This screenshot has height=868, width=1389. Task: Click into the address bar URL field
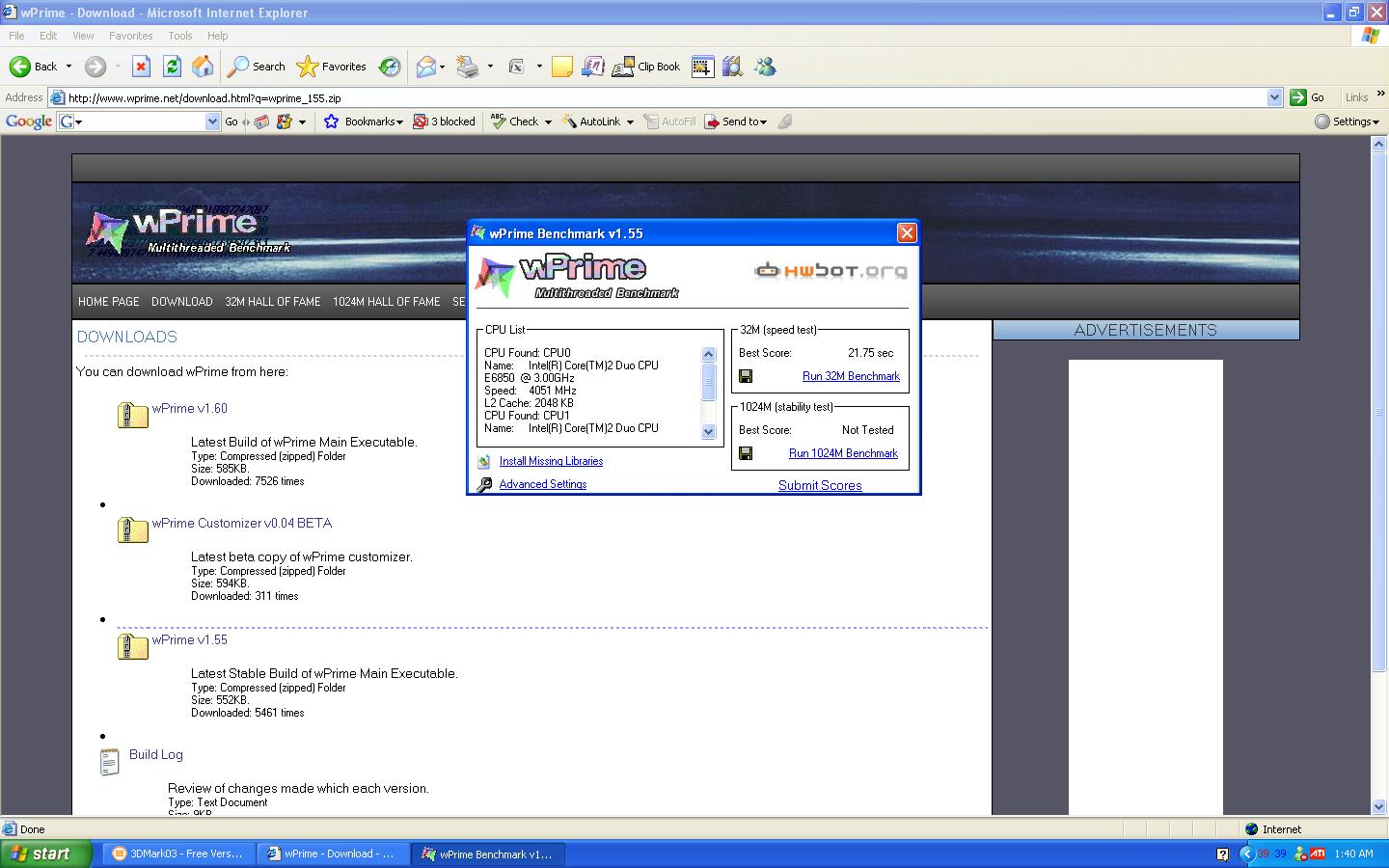point(666,97)
